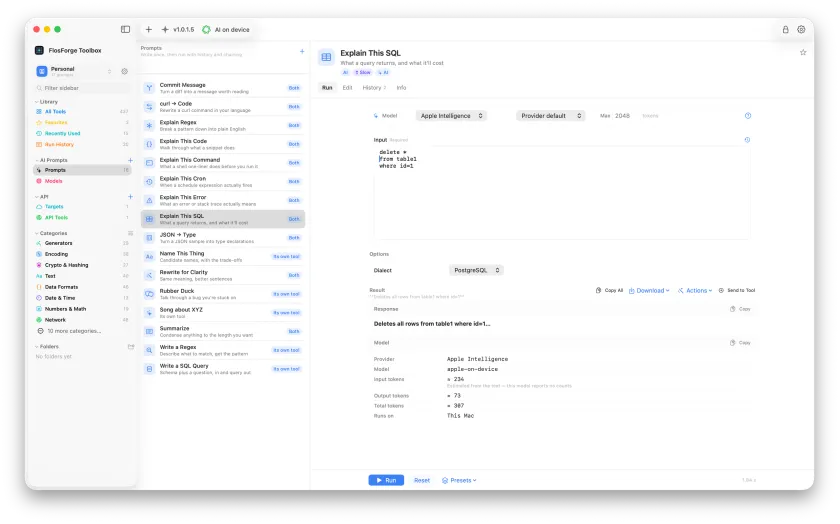
Task: Open the curl → Code prompt
Action: click(x=223, y=107)
